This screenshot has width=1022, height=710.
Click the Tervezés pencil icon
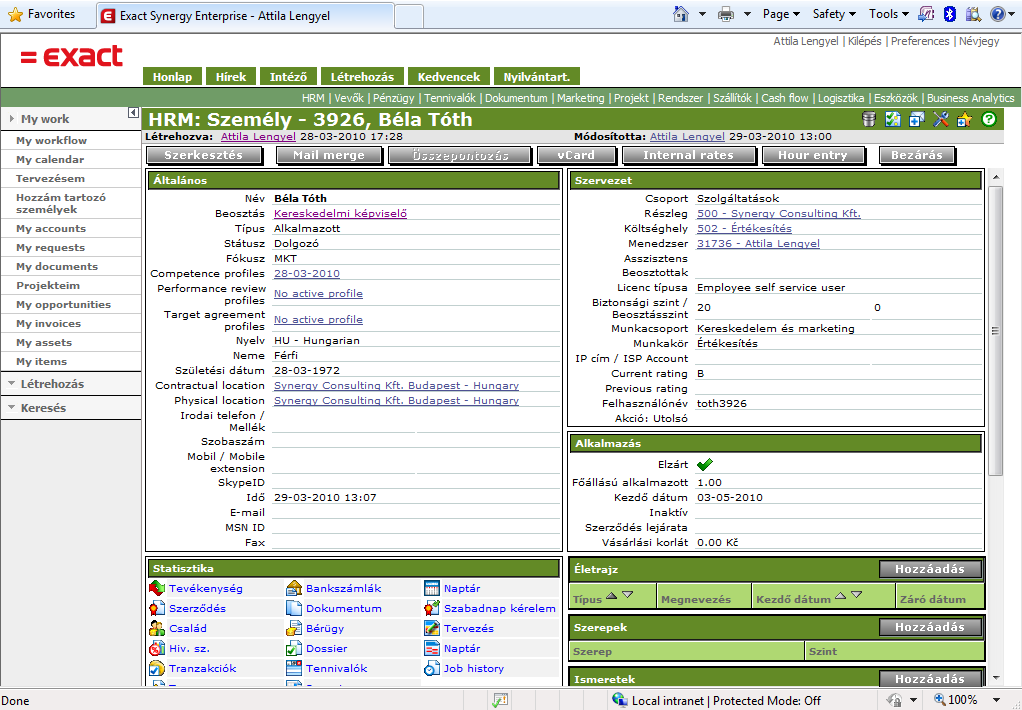(431, 629)
